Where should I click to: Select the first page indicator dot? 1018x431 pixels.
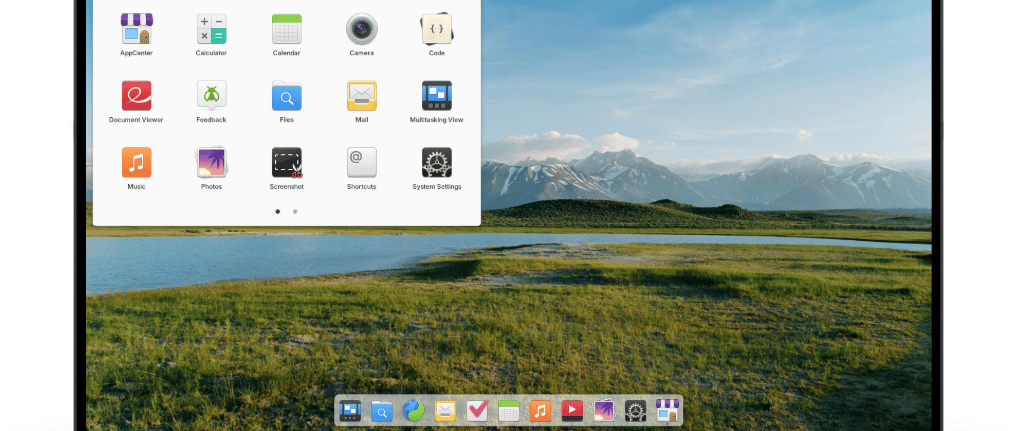tap(278, 211)
